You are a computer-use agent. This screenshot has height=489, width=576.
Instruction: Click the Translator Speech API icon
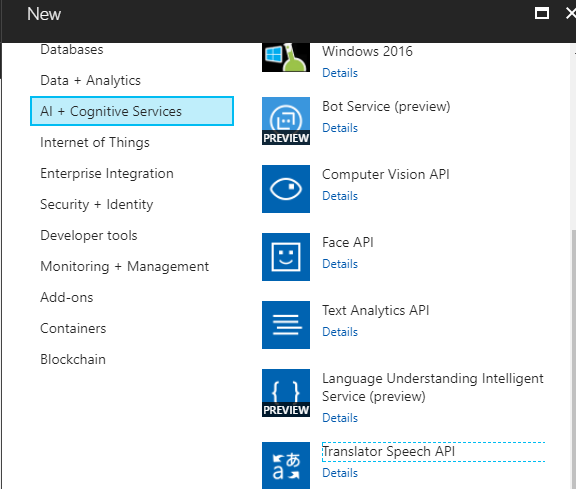pos(285,465)
